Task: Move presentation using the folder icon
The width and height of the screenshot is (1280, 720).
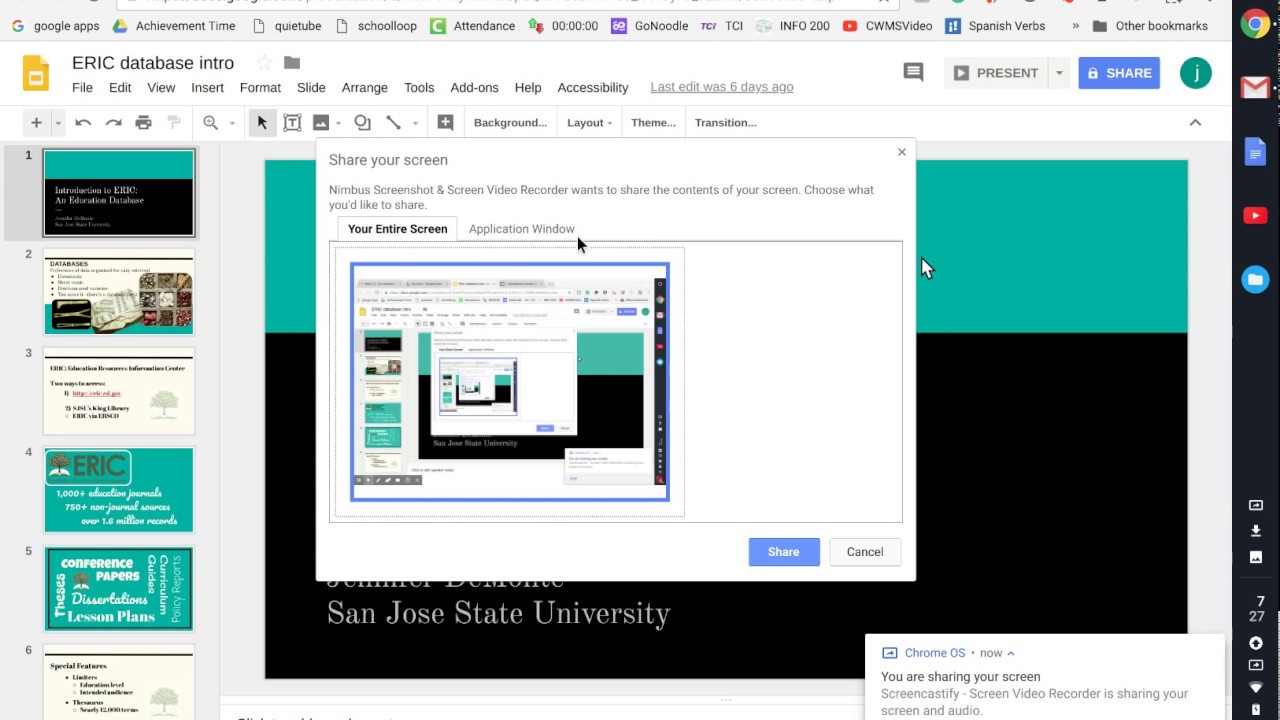Action: click(x=292, y=63)
